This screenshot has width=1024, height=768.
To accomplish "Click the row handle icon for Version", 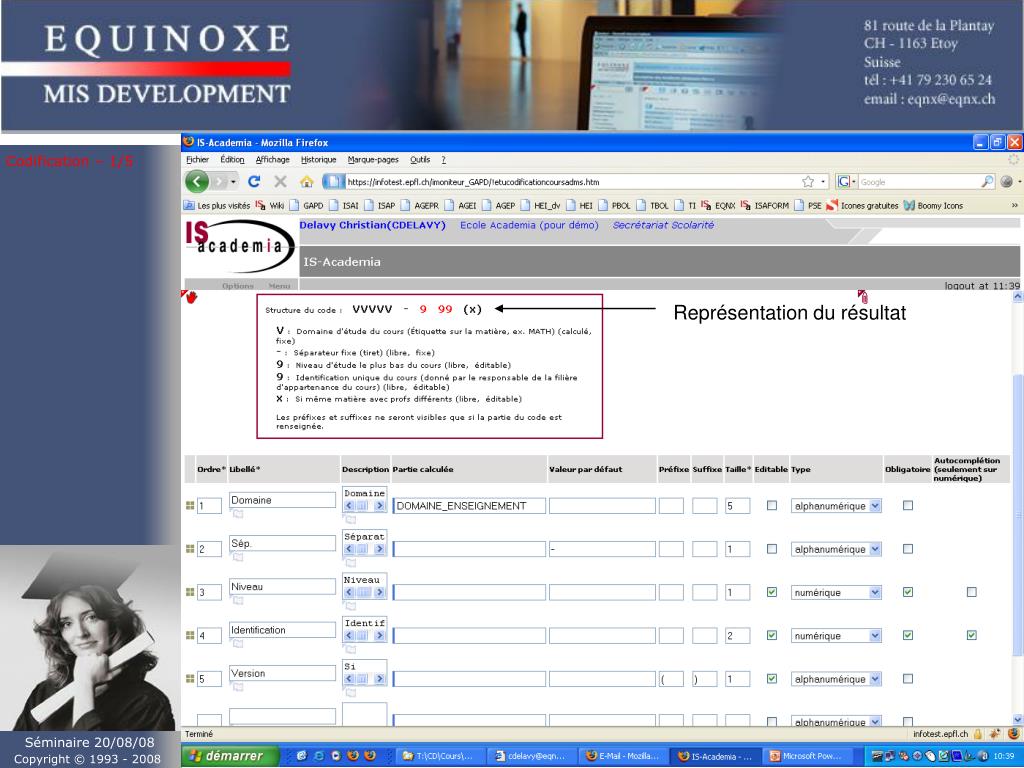I will 190,679.
